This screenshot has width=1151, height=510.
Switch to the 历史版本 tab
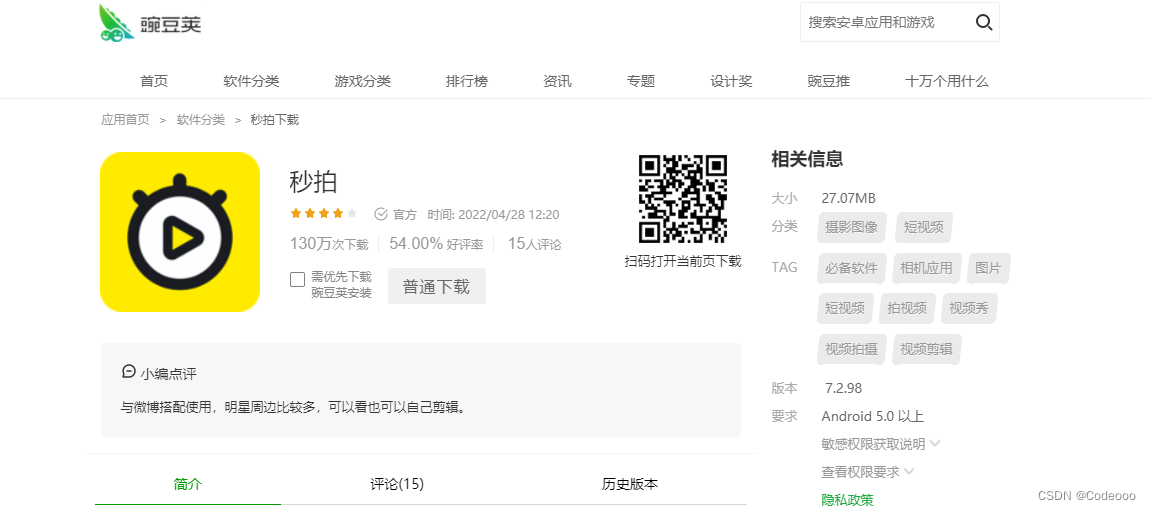[630, 484]
